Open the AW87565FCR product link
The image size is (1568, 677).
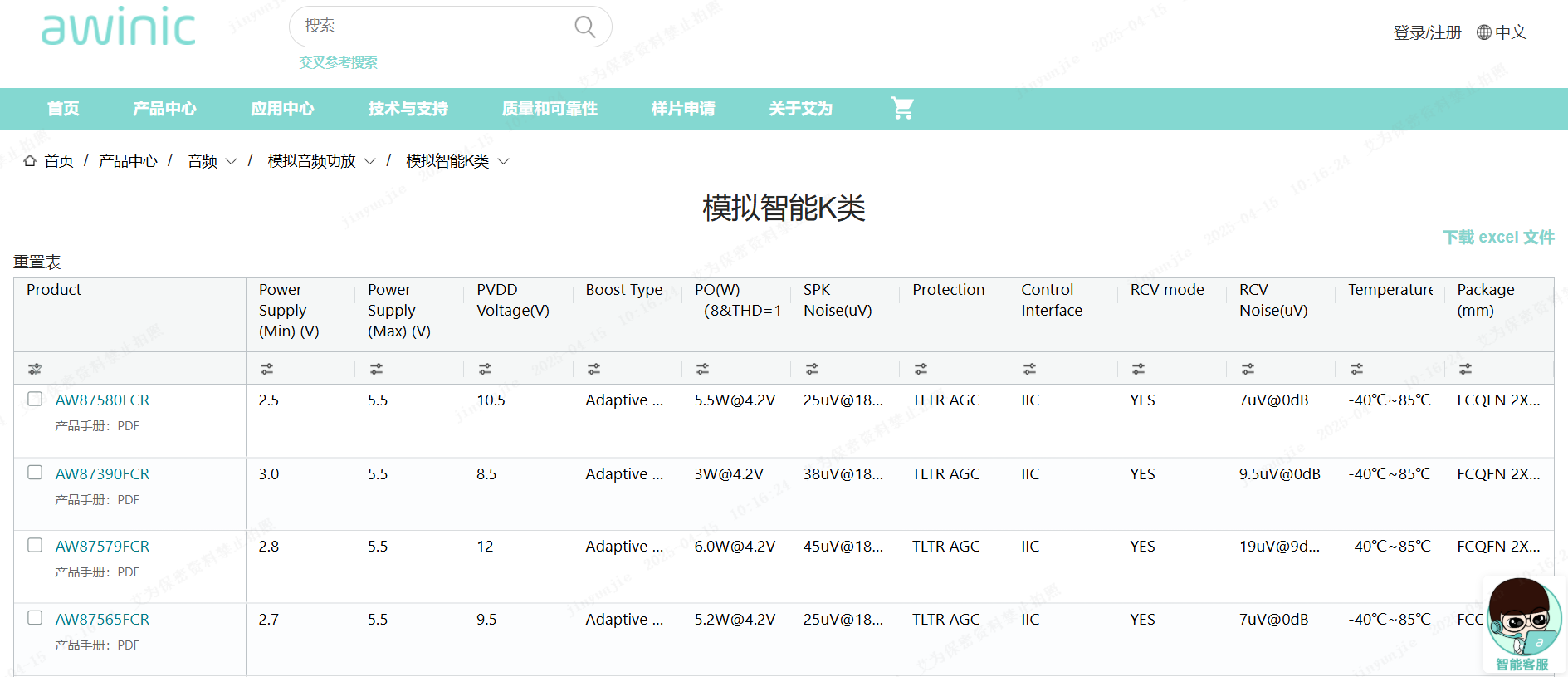[x=102, y=619]
